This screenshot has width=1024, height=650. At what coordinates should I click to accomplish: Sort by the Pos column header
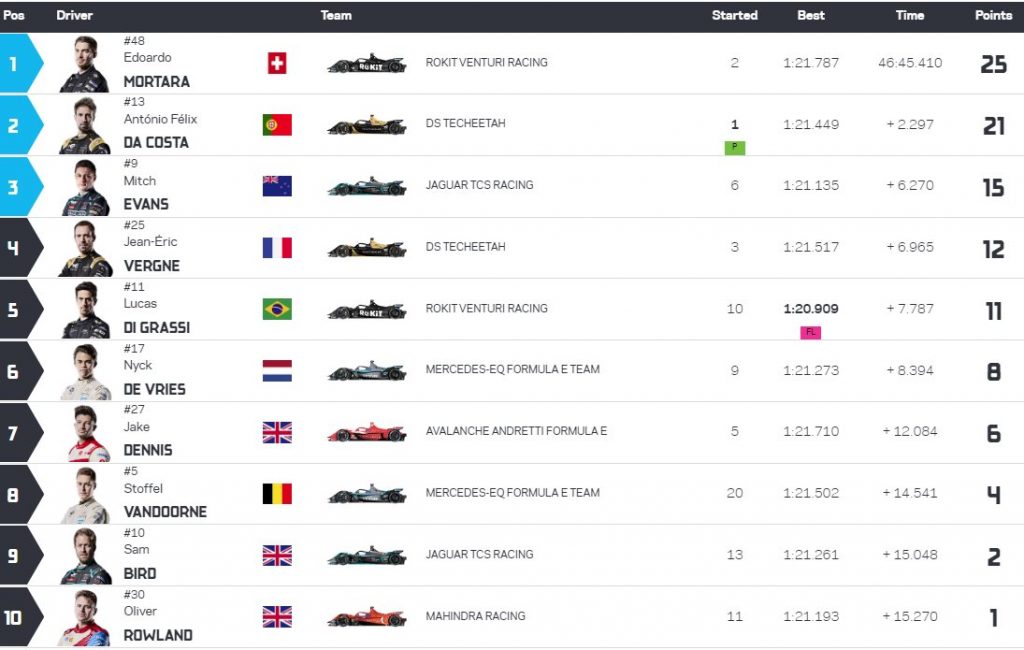[14, 15]
